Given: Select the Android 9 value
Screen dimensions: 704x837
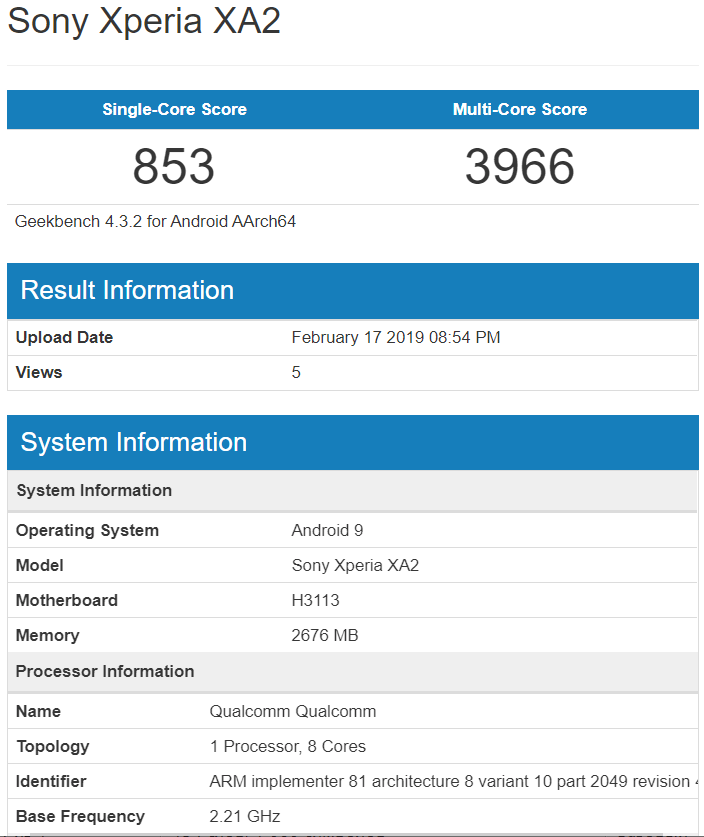Looking at the screenshot, I should (327, 531).
